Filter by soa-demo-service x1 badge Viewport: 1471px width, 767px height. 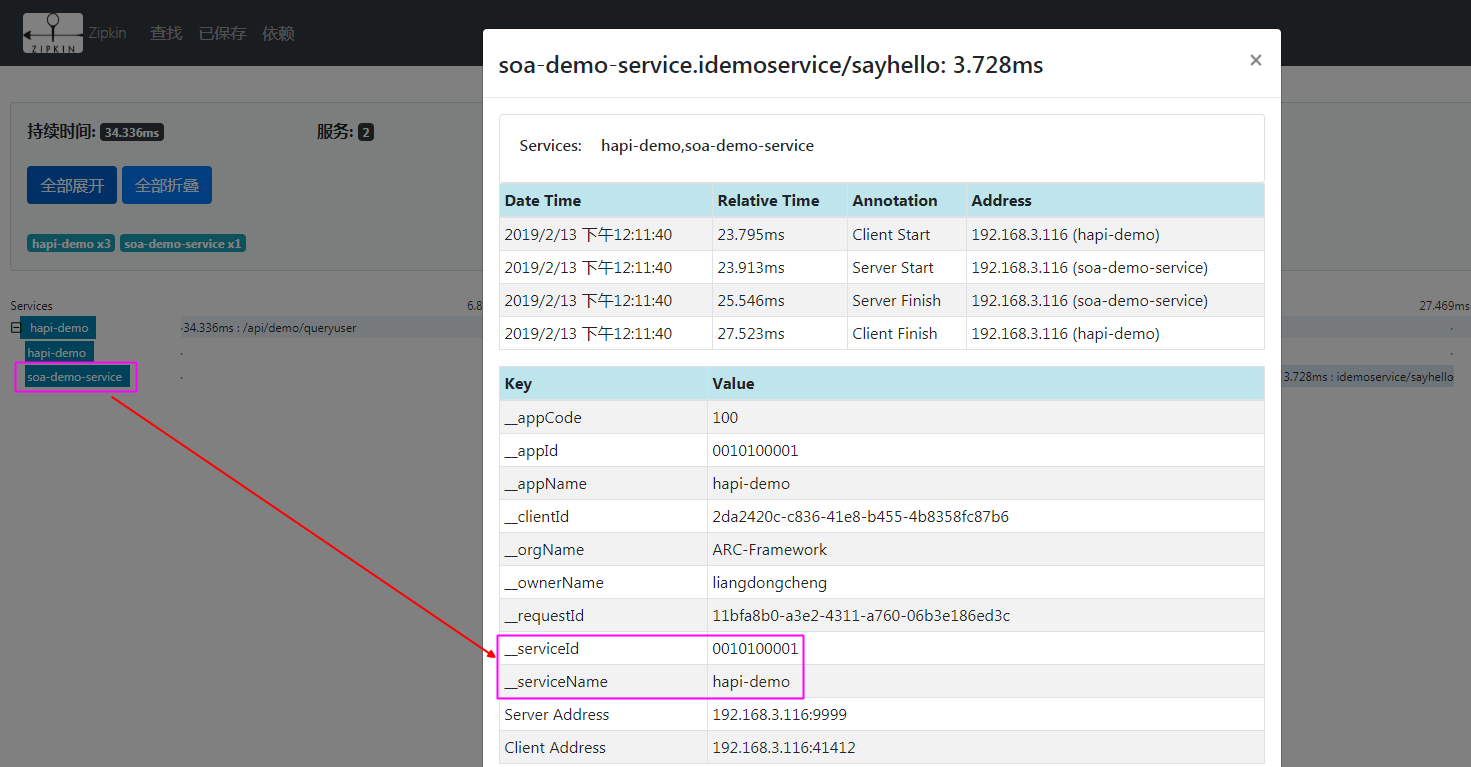point(182,243)
